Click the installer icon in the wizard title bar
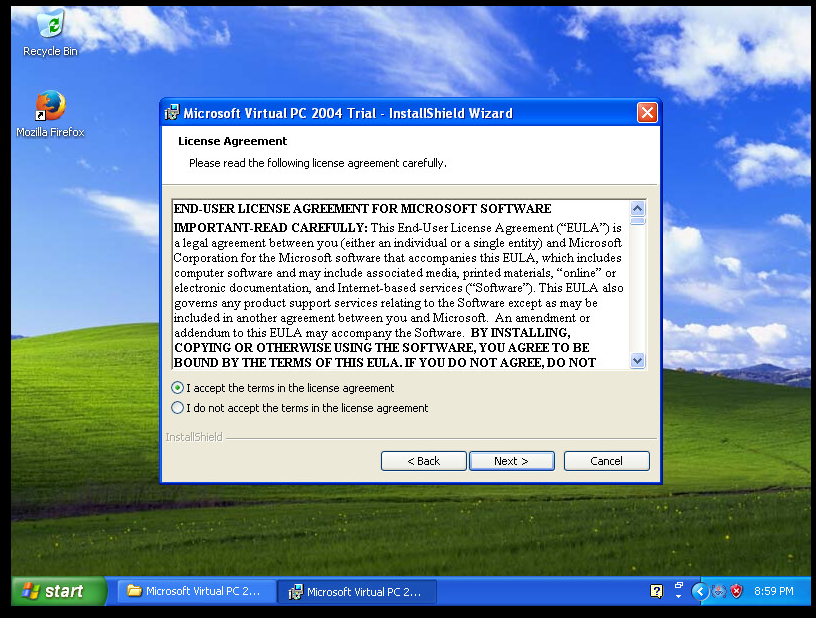 (172, 112)
